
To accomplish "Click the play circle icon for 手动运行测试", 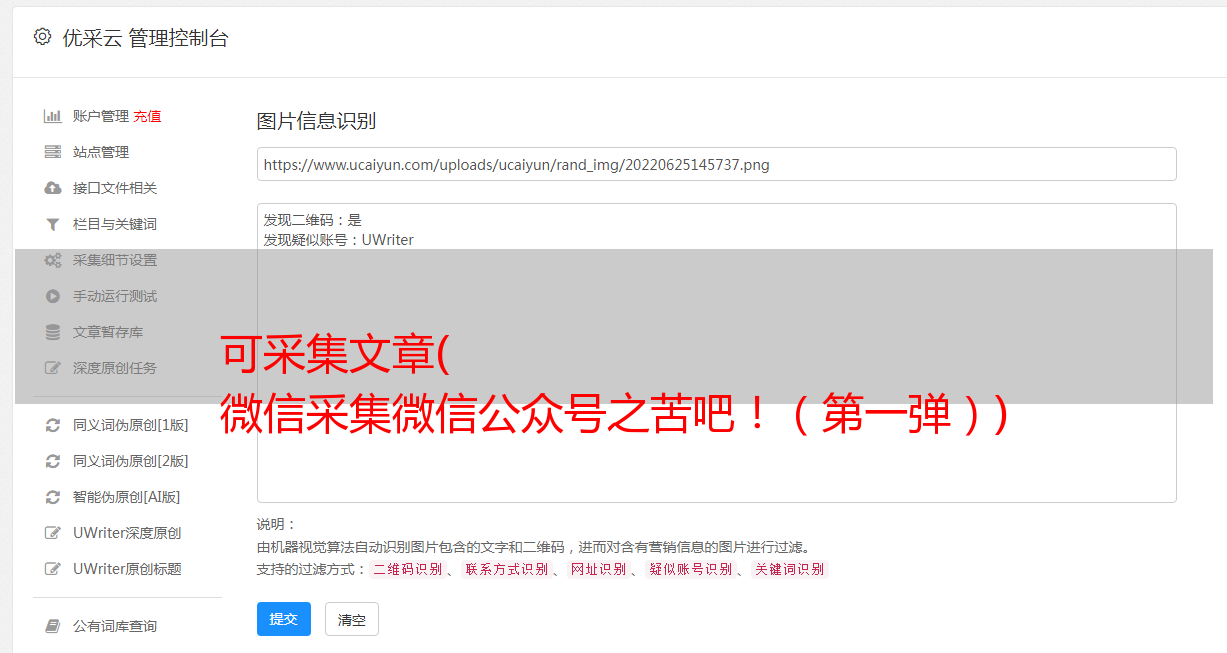I will [53, 296].
